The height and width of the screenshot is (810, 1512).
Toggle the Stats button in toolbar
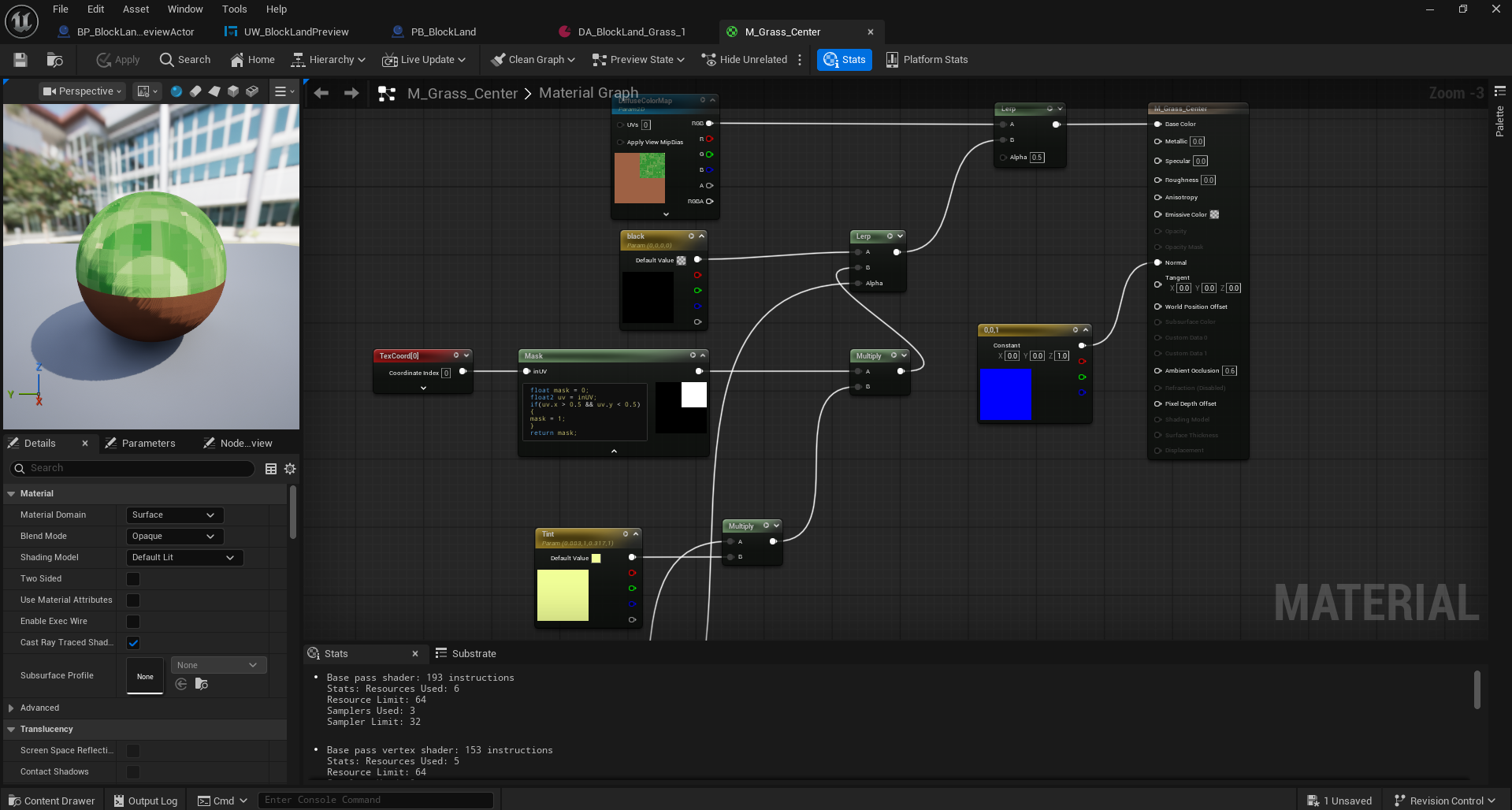coord(844,60)
